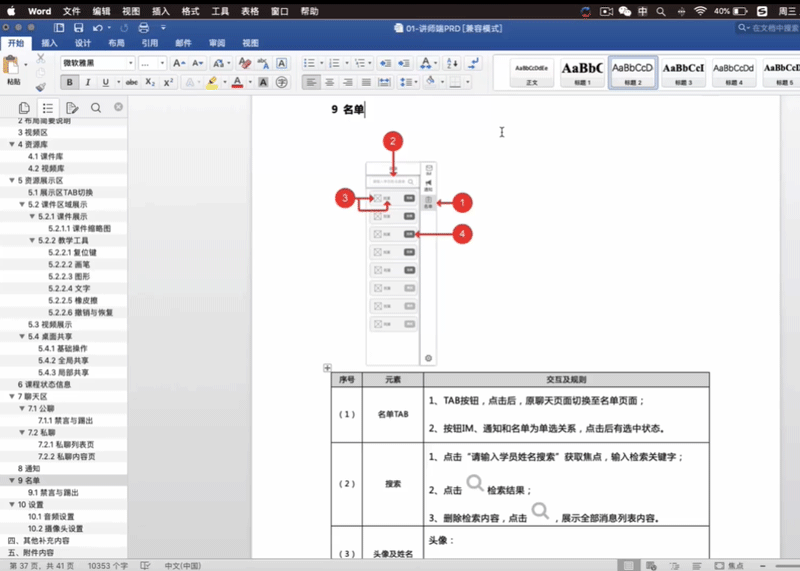Switch to the 审阅 ribbon tab
The image size is (800, 571).
click(217, 43)
